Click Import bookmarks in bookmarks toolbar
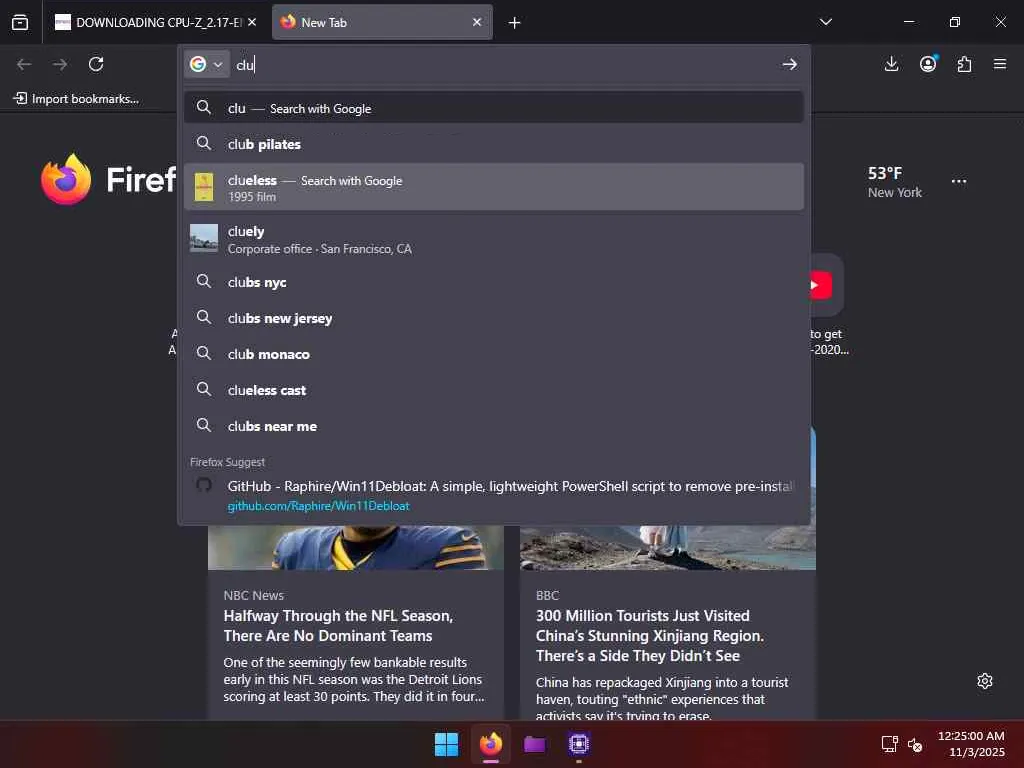 (76, 99)
